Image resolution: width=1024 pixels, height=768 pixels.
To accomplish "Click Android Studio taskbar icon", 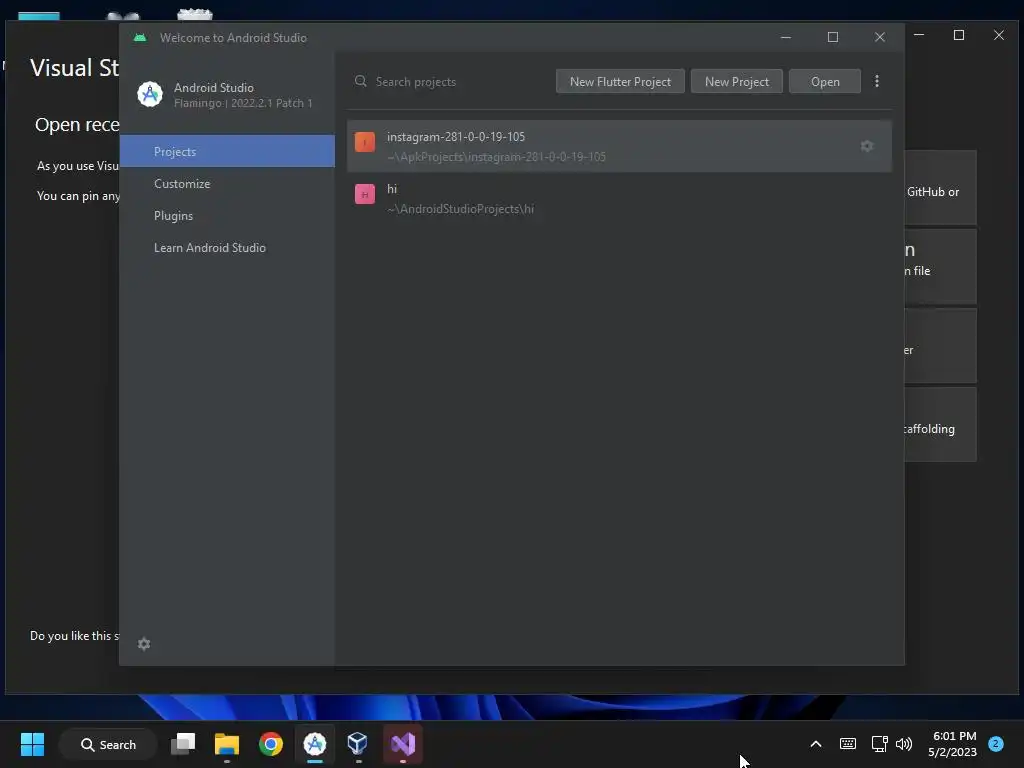I will (x=315, y=744).
